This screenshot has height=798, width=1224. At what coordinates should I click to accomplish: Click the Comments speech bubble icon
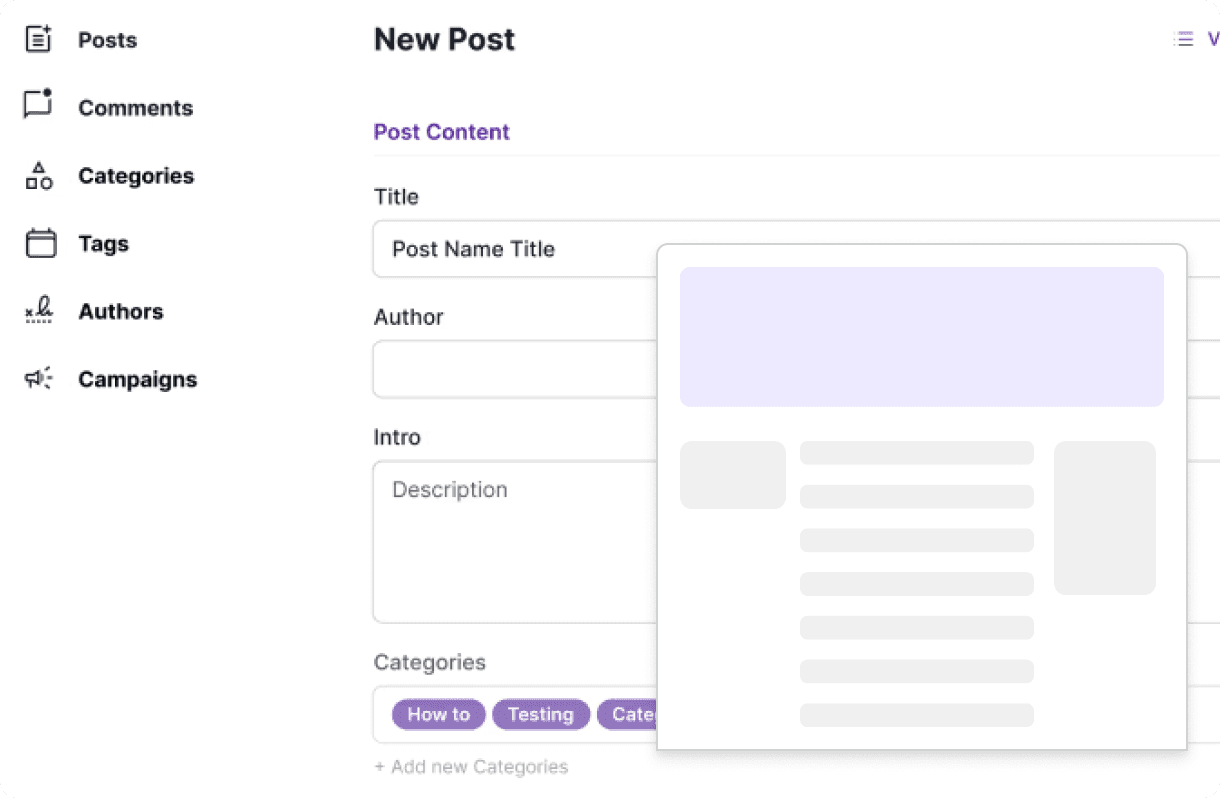point(39,105)
